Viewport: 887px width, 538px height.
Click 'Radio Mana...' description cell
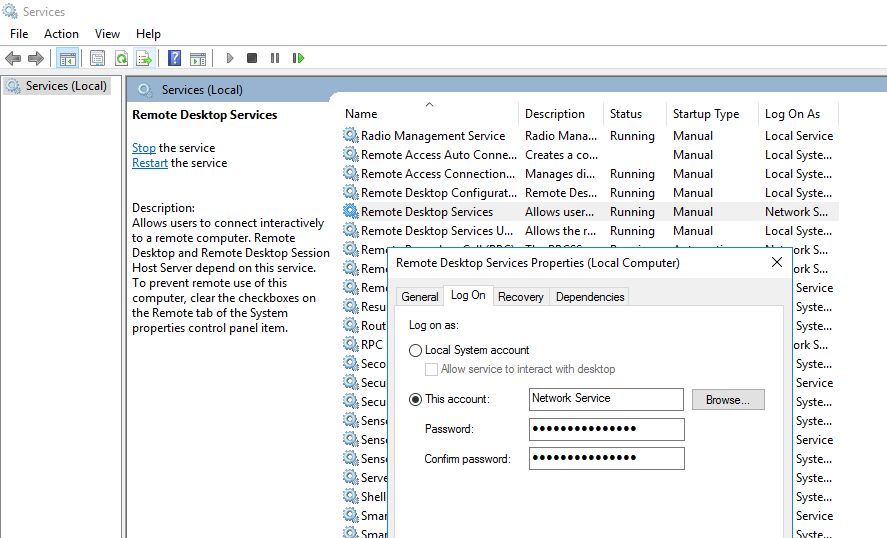[561, 136]
